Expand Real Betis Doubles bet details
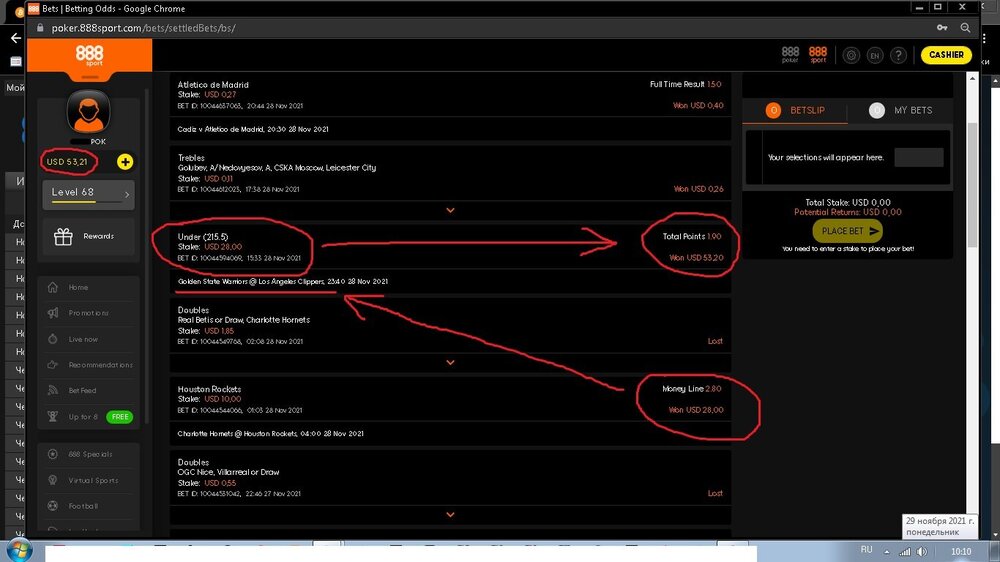This screenshot has width=1000, height=562. click(x=450, y=362)
